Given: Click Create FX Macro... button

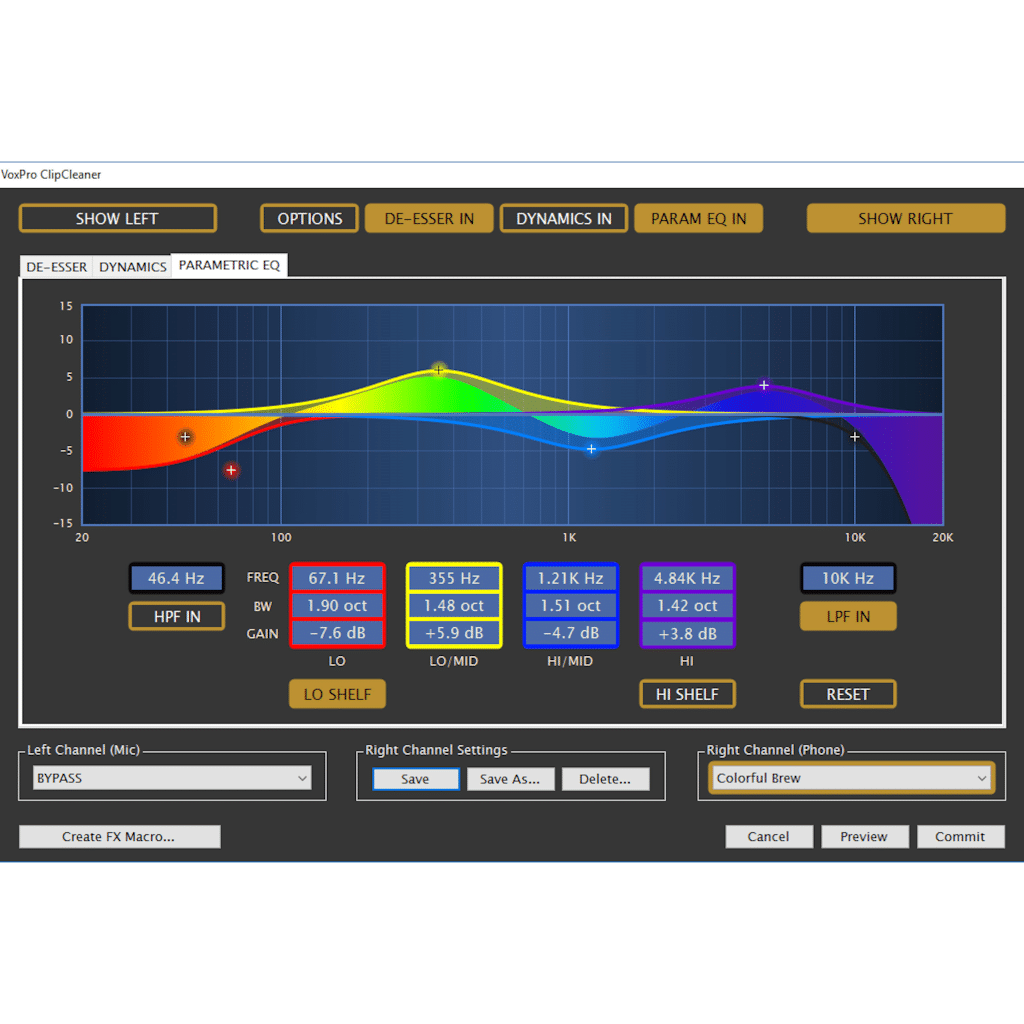Looking at the screenshot, I should tap(120, 837).
